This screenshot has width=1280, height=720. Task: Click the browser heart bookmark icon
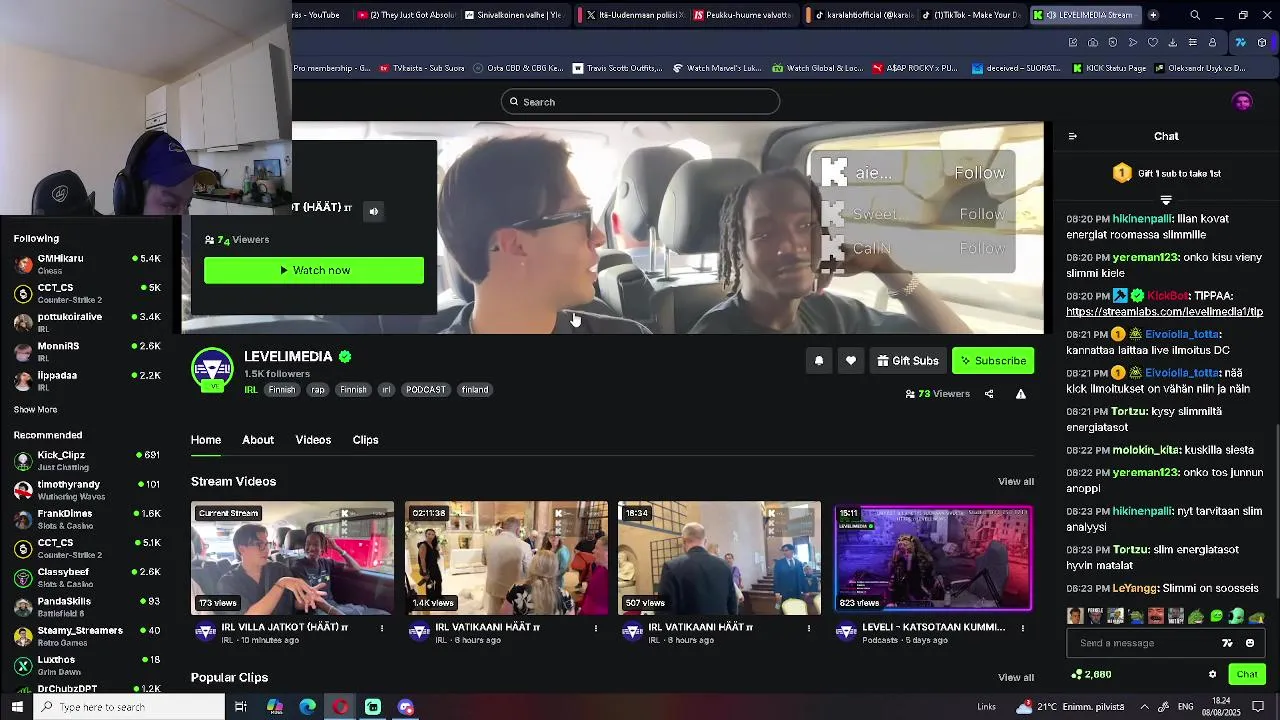(1153, 42)
